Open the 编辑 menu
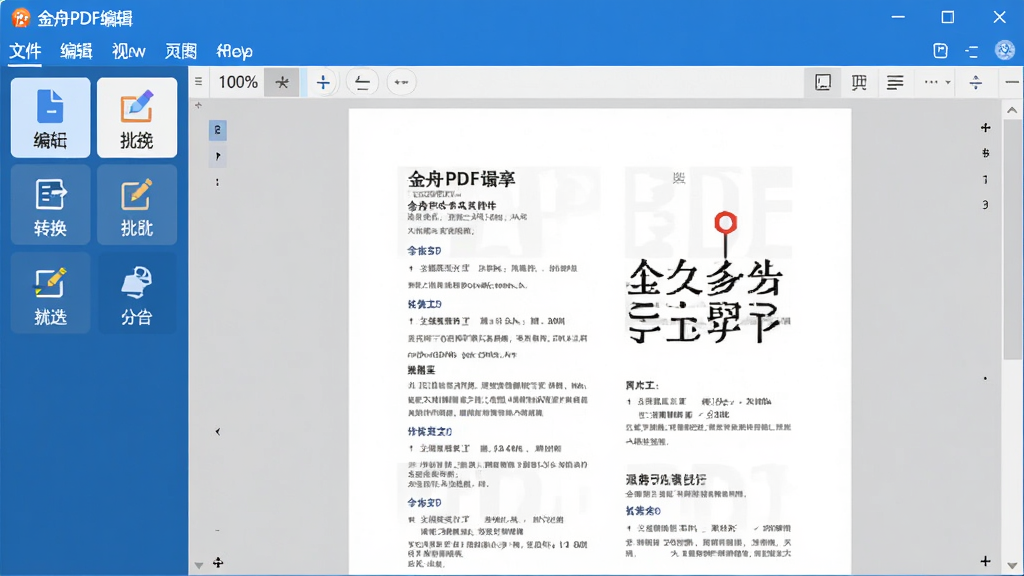The width and height of the screenshot is (1024, 576). tap(76, 51)
